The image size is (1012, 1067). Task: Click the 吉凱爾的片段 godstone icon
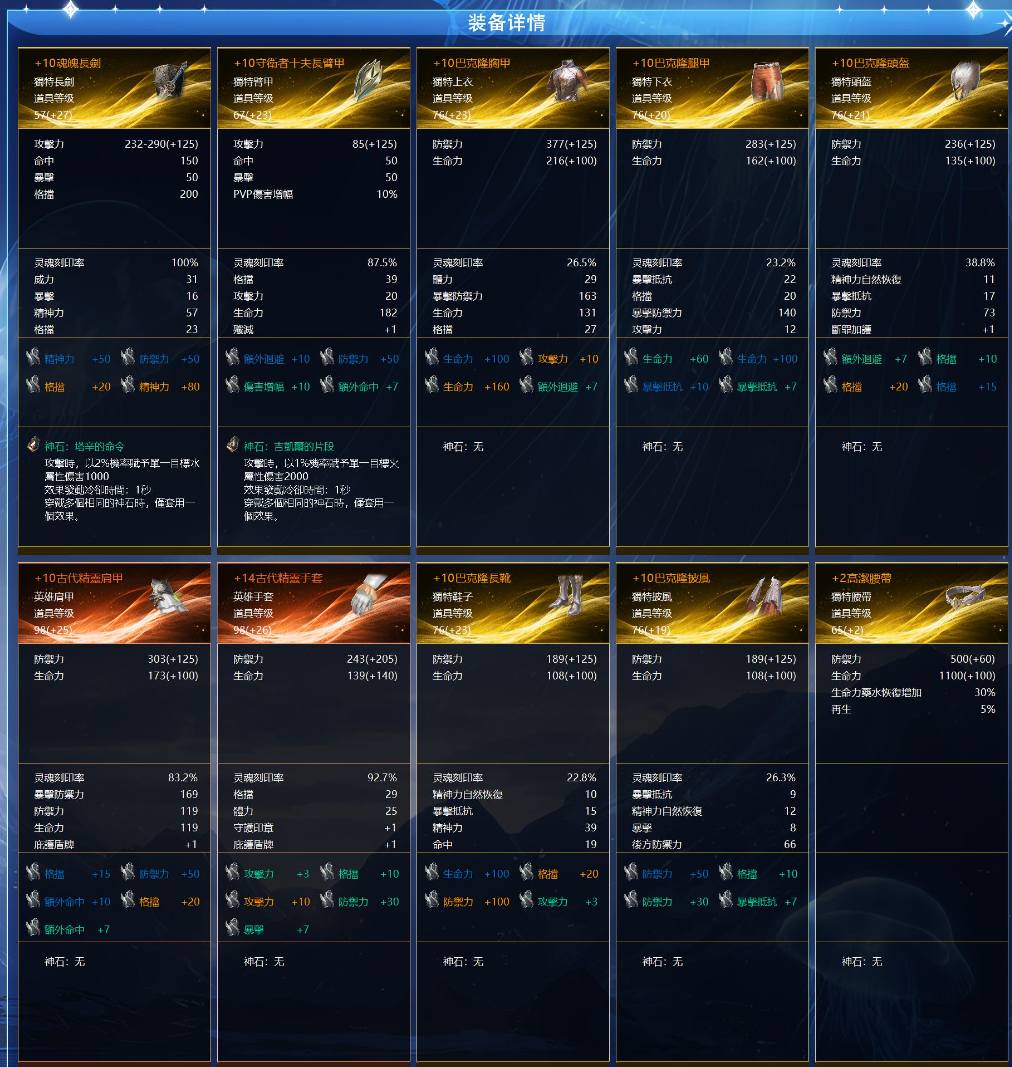232,446
